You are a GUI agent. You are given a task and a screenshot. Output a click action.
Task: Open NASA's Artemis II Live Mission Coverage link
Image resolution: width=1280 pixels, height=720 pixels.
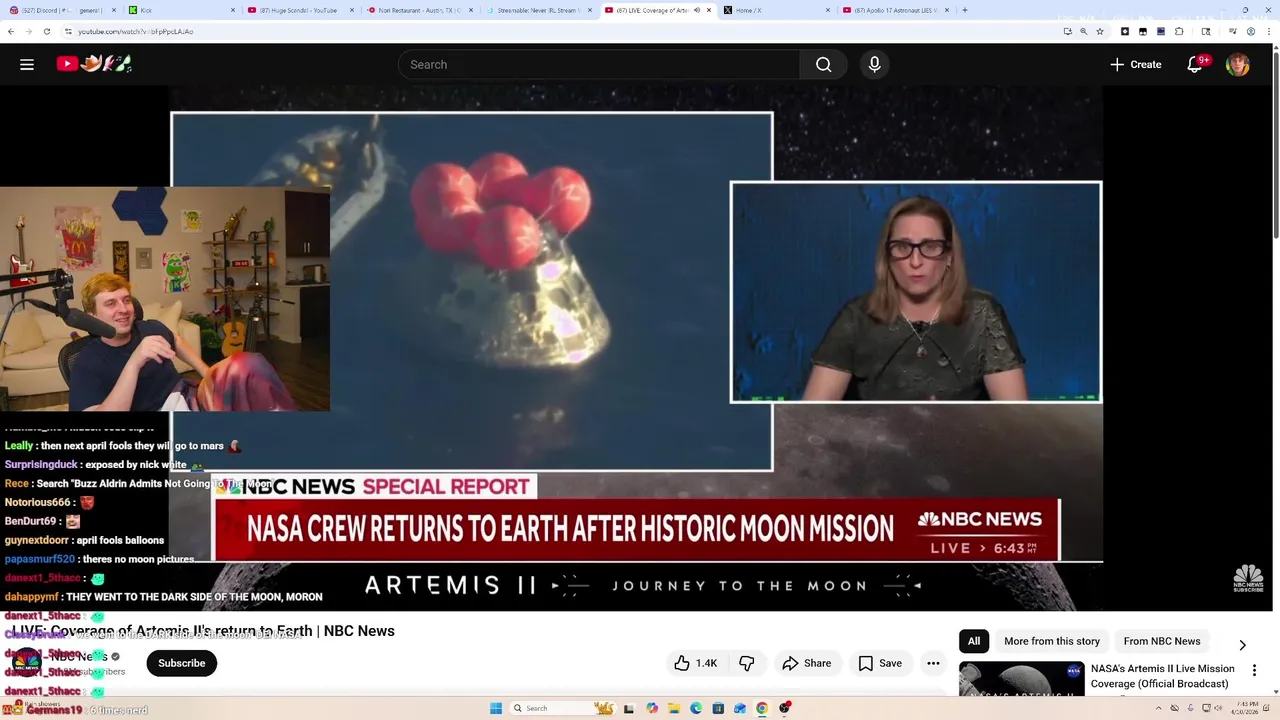1162,676
